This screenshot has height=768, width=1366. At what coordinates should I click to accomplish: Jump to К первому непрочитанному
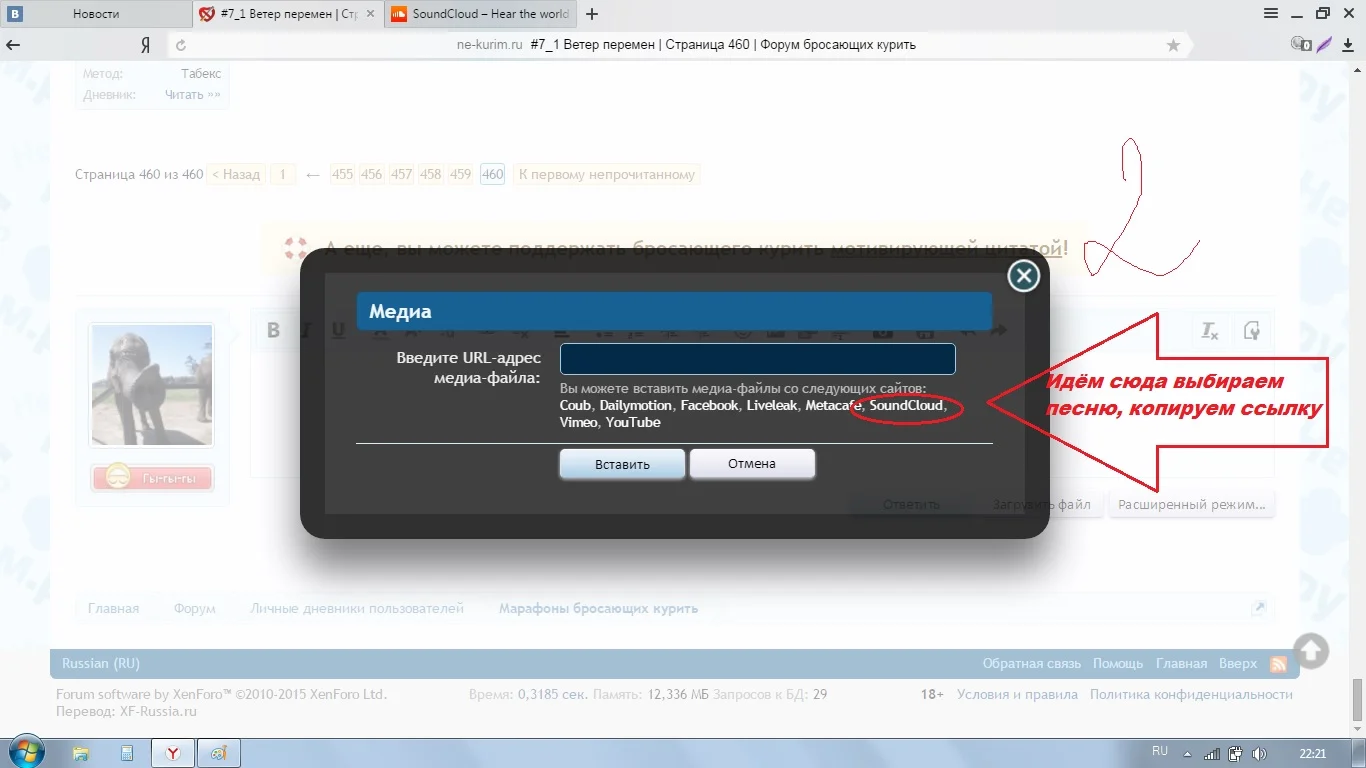pyautogui.click(x=606, y=174)
